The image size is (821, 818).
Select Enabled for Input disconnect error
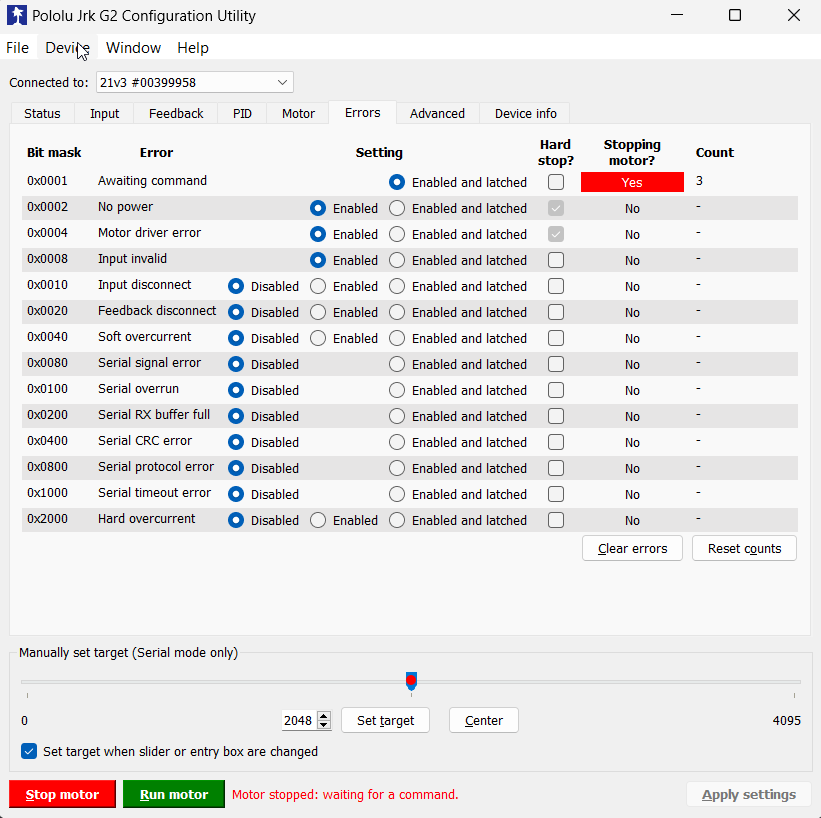318,286
